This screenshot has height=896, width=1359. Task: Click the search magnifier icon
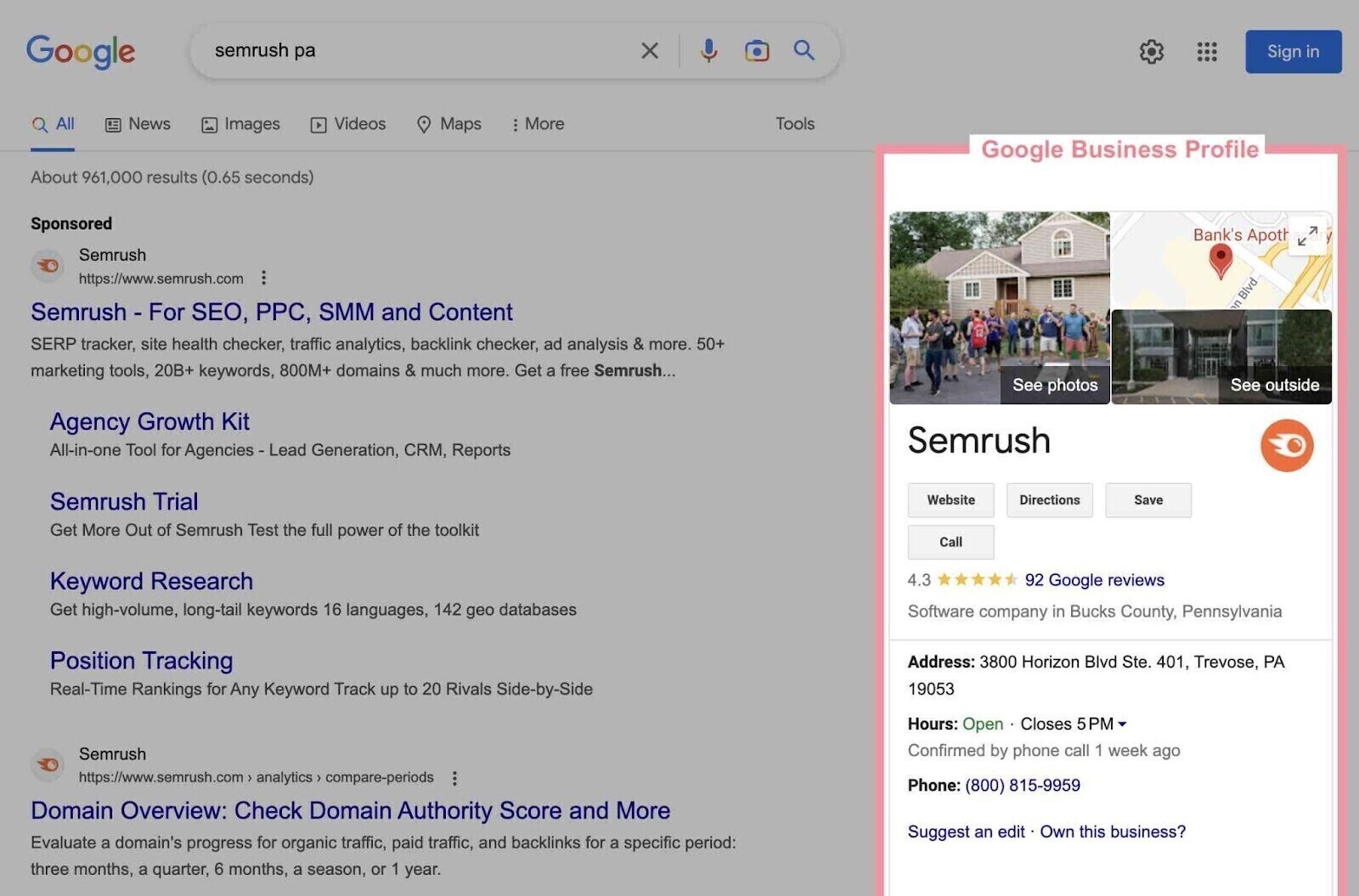803,51
